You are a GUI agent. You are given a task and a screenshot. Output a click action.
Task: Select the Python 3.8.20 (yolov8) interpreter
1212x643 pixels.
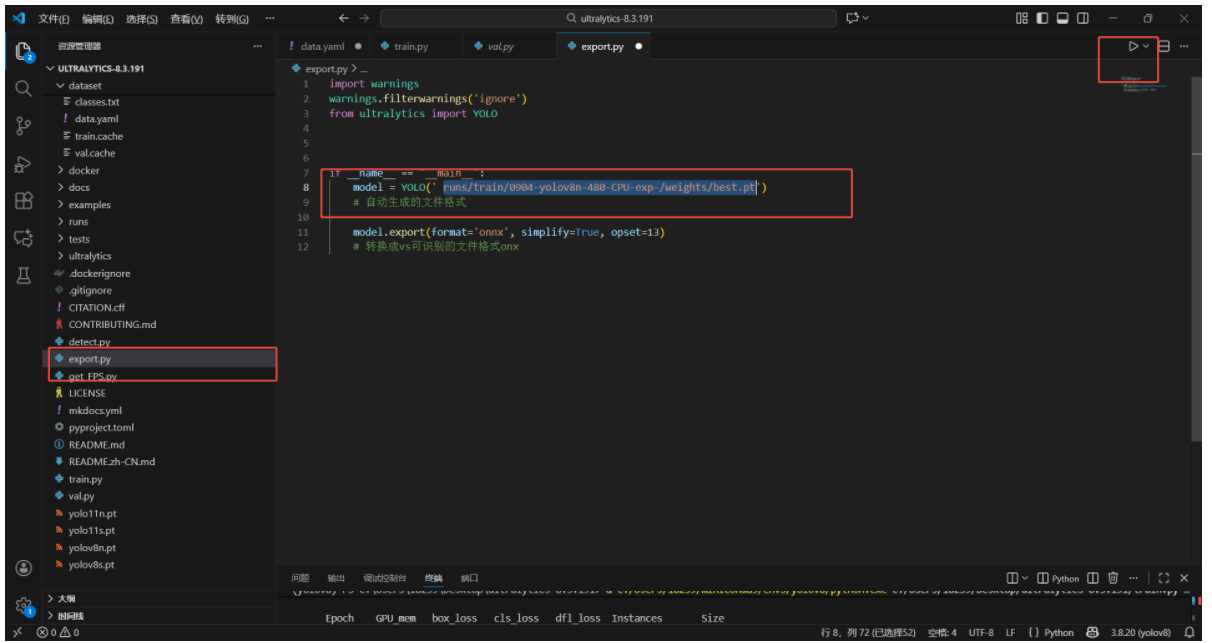[x=1139, y=632]
